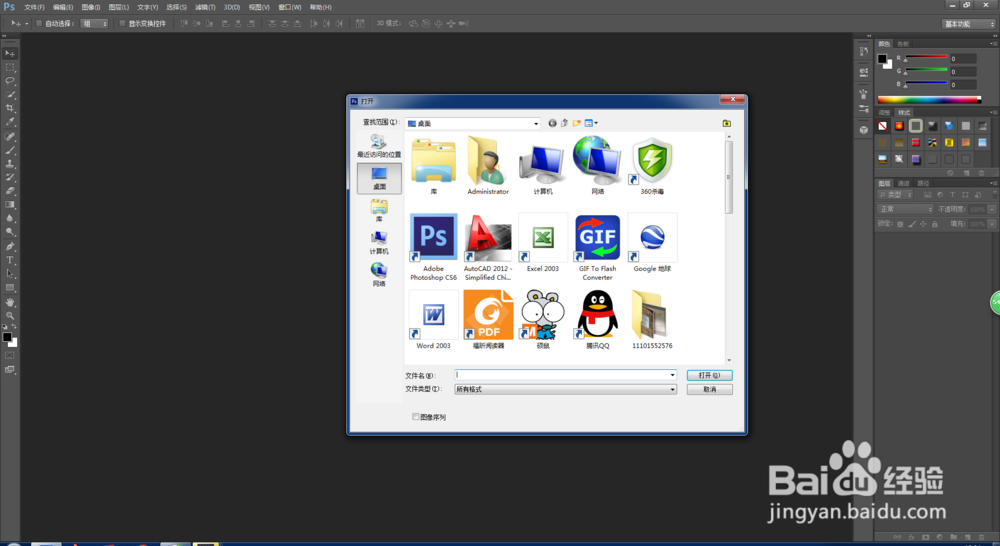Screen dimensions: 1000x546
Task: Select the Pen tool
Action: coord(10,247)
